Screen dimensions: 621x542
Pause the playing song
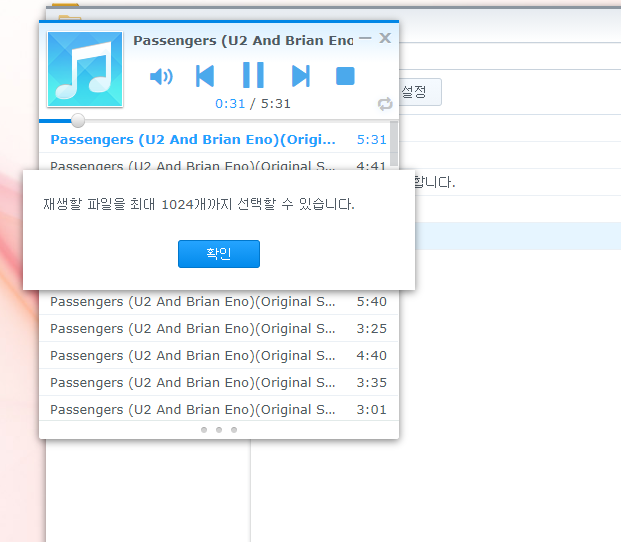tap(253, 75)
